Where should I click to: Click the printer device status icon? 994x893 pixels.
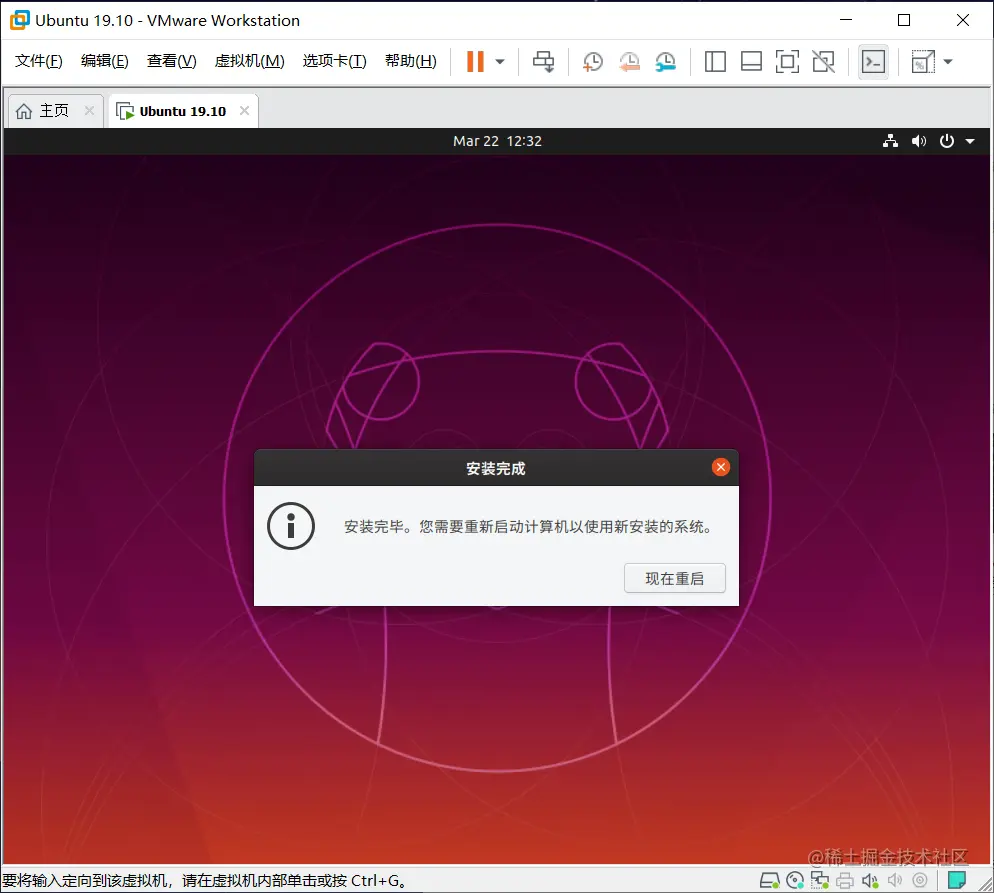[845, 881]
